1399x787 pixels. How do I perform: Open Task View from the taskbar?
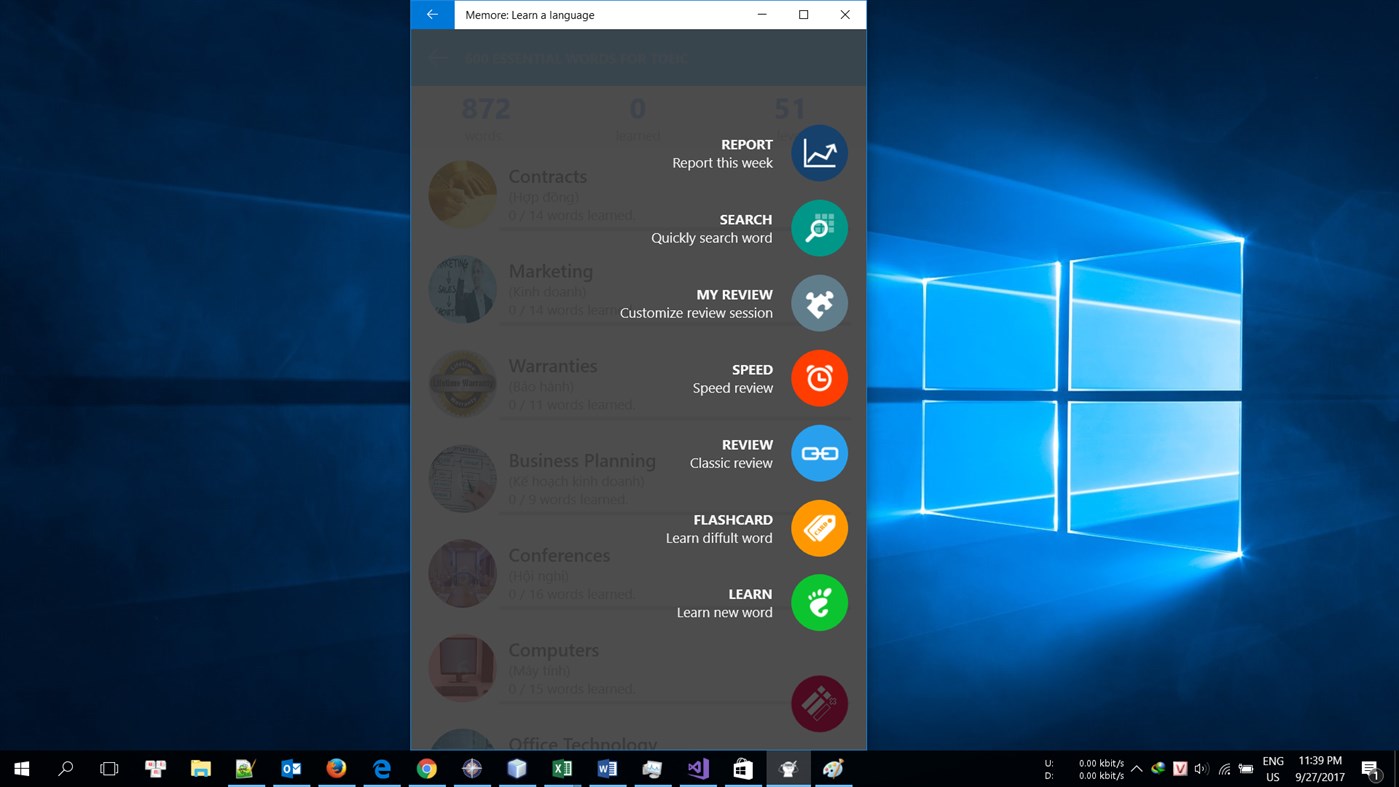pyautogui.click(x=110, y=768)
